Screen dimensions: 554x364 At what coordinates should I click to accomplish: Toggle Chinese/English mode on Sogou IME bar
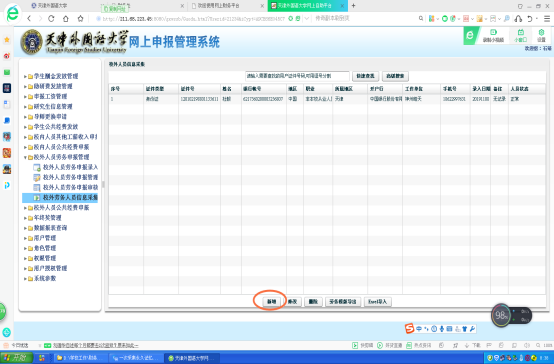tap(419, 329)
